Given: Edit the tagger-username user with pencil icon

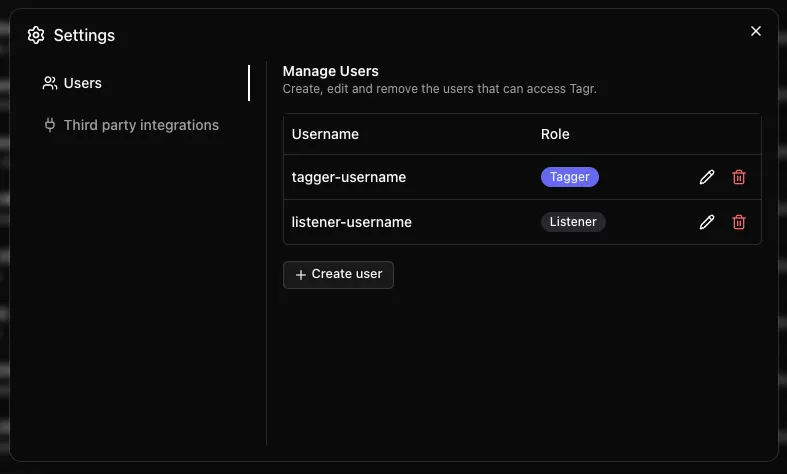Looking at the screenshot, I should click(707, 177).
